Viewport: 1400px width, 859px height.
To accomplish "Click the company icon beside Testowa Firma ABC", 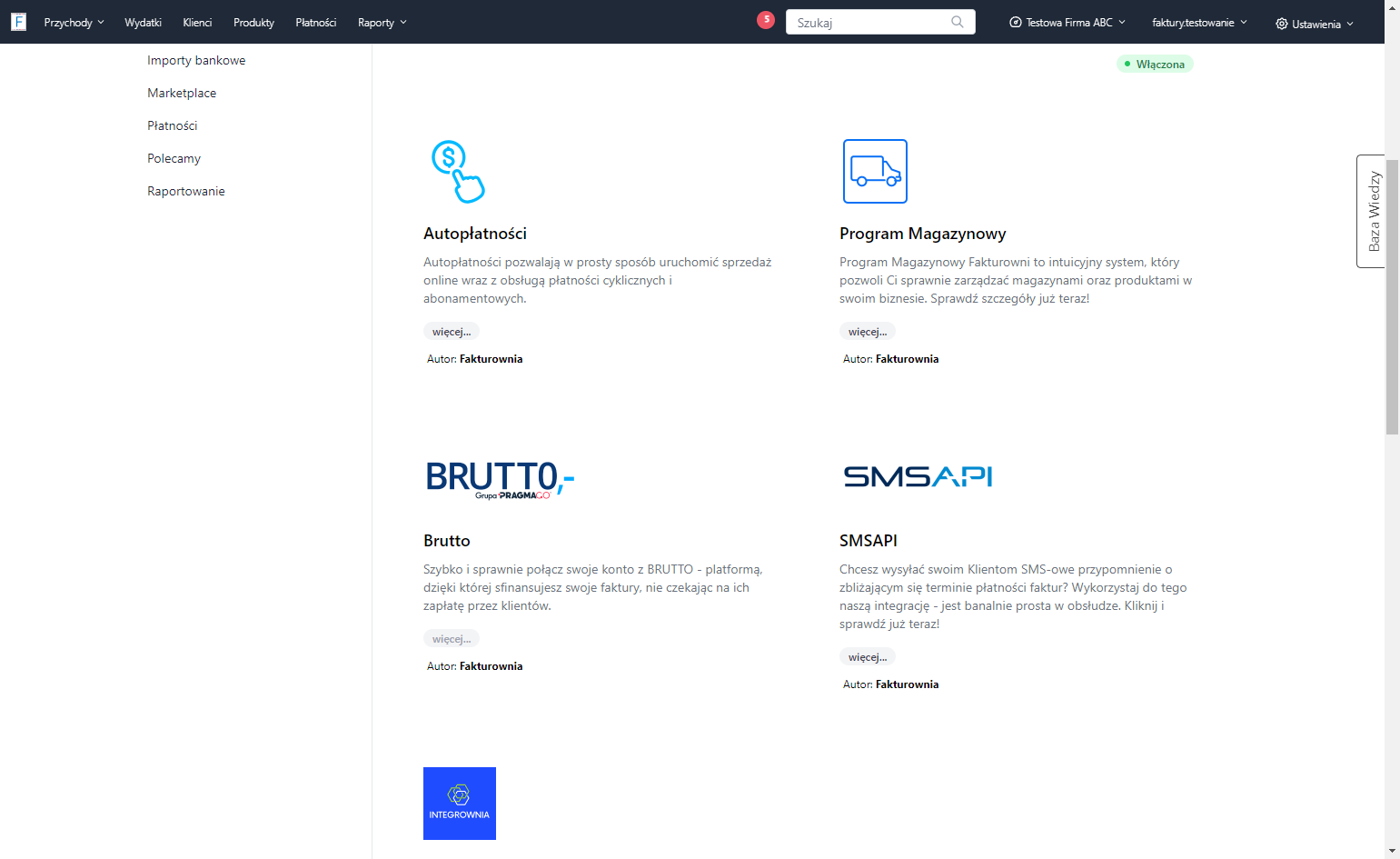I will click(1015, 23).
